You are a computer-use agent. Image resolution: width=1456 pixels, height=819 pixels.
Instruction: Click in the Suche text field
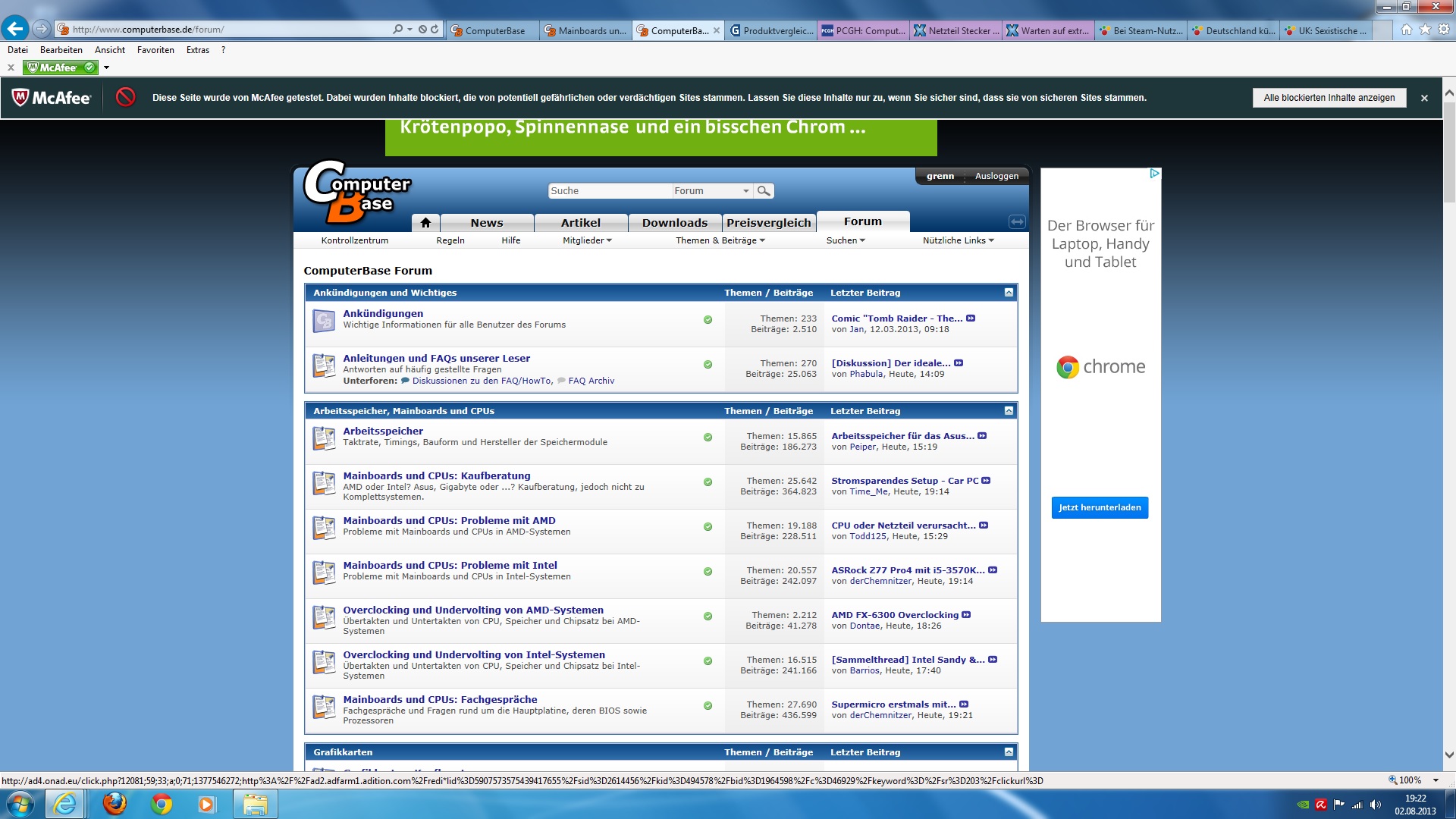[609, 191]
